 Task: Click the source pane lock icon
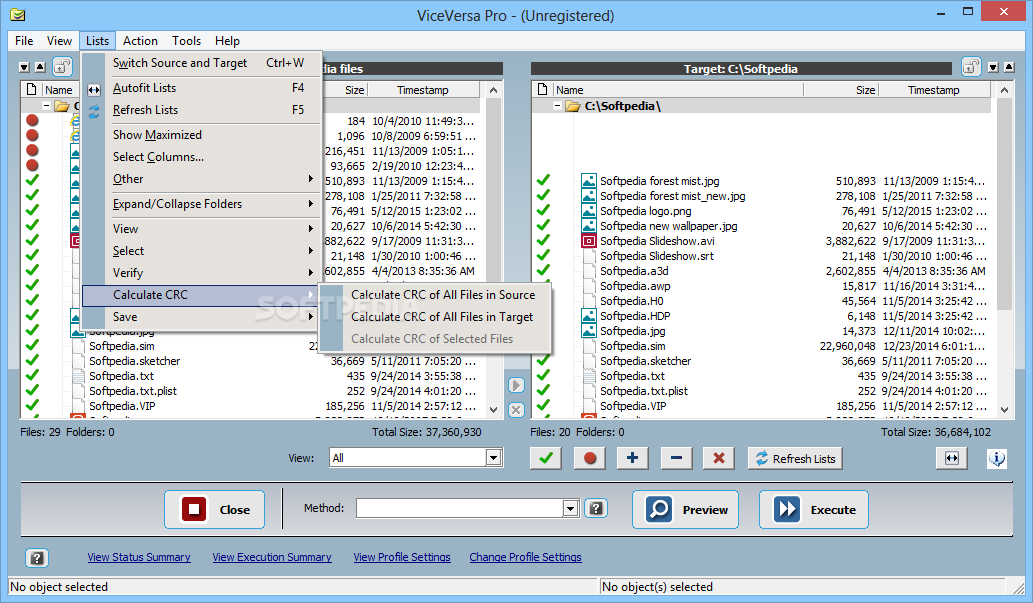pos(62,67)
